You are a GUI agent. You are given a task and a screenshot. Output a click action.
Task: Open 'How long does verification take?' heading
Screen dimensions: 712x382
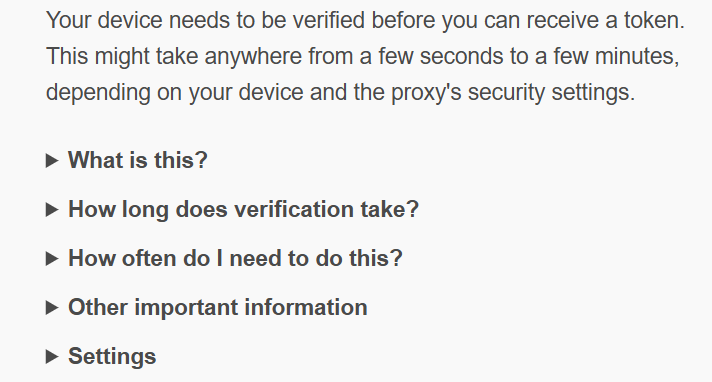(x=243, y=209)
